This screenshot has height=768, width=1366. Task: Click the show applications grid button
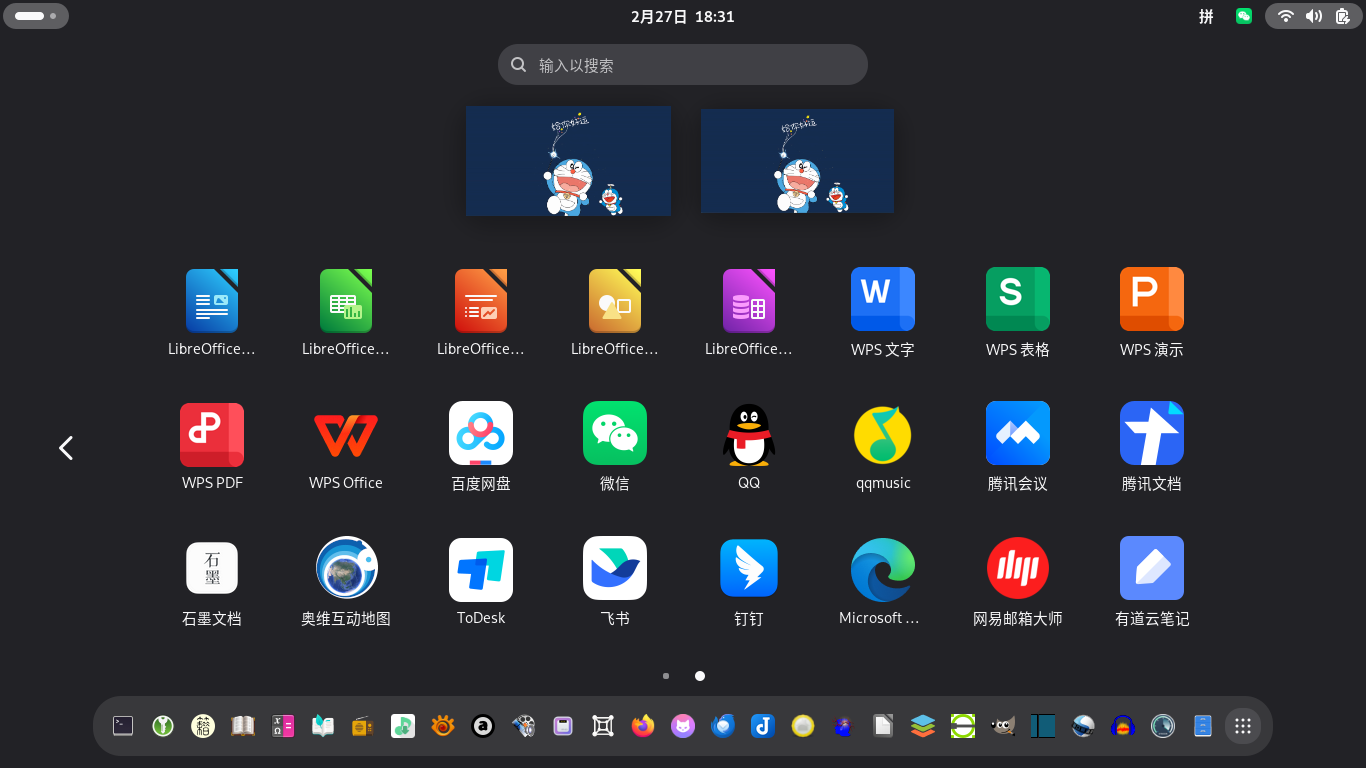[1243, 726]
